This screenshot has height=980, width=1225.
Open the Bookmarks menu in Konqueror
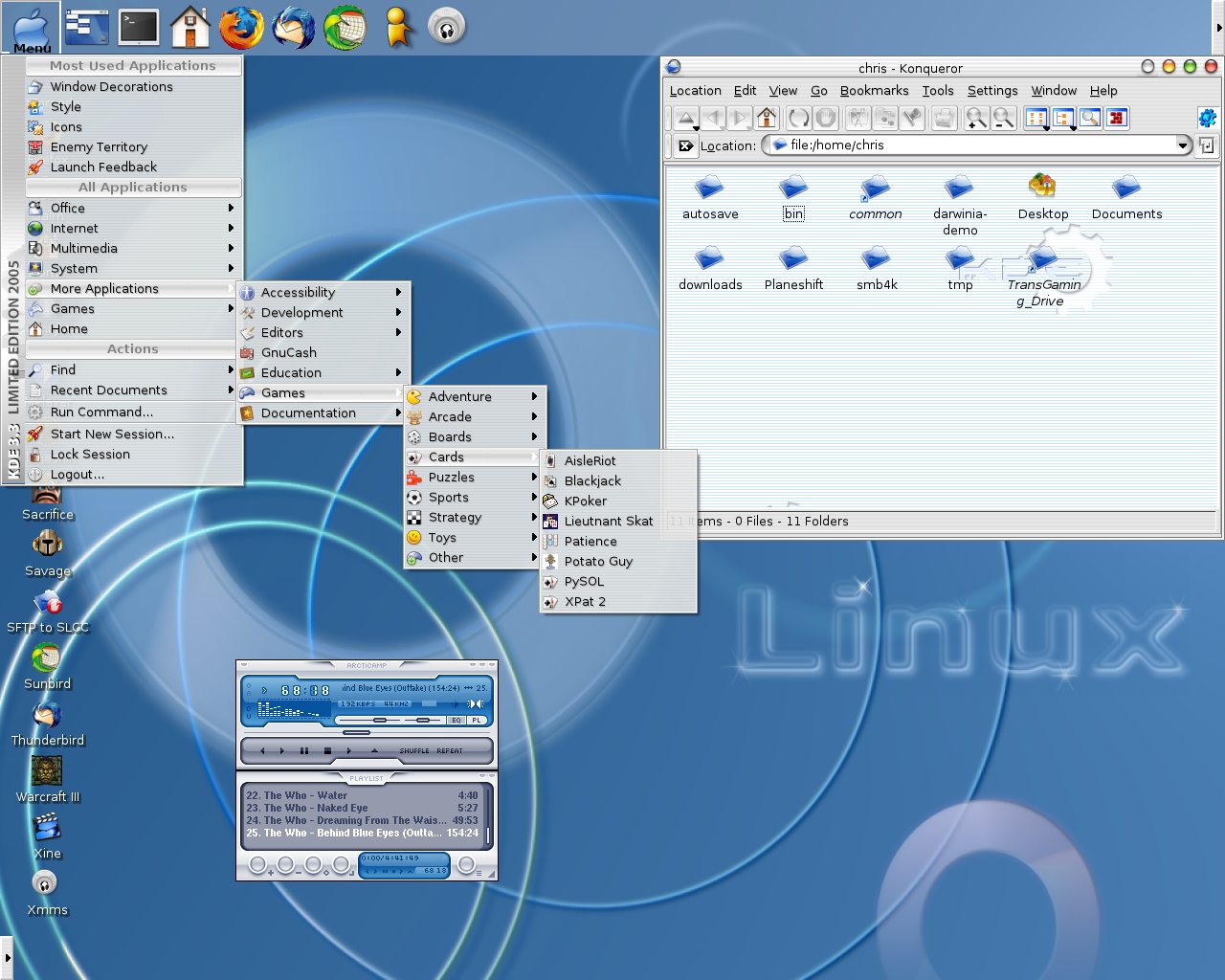click(874, 90)
